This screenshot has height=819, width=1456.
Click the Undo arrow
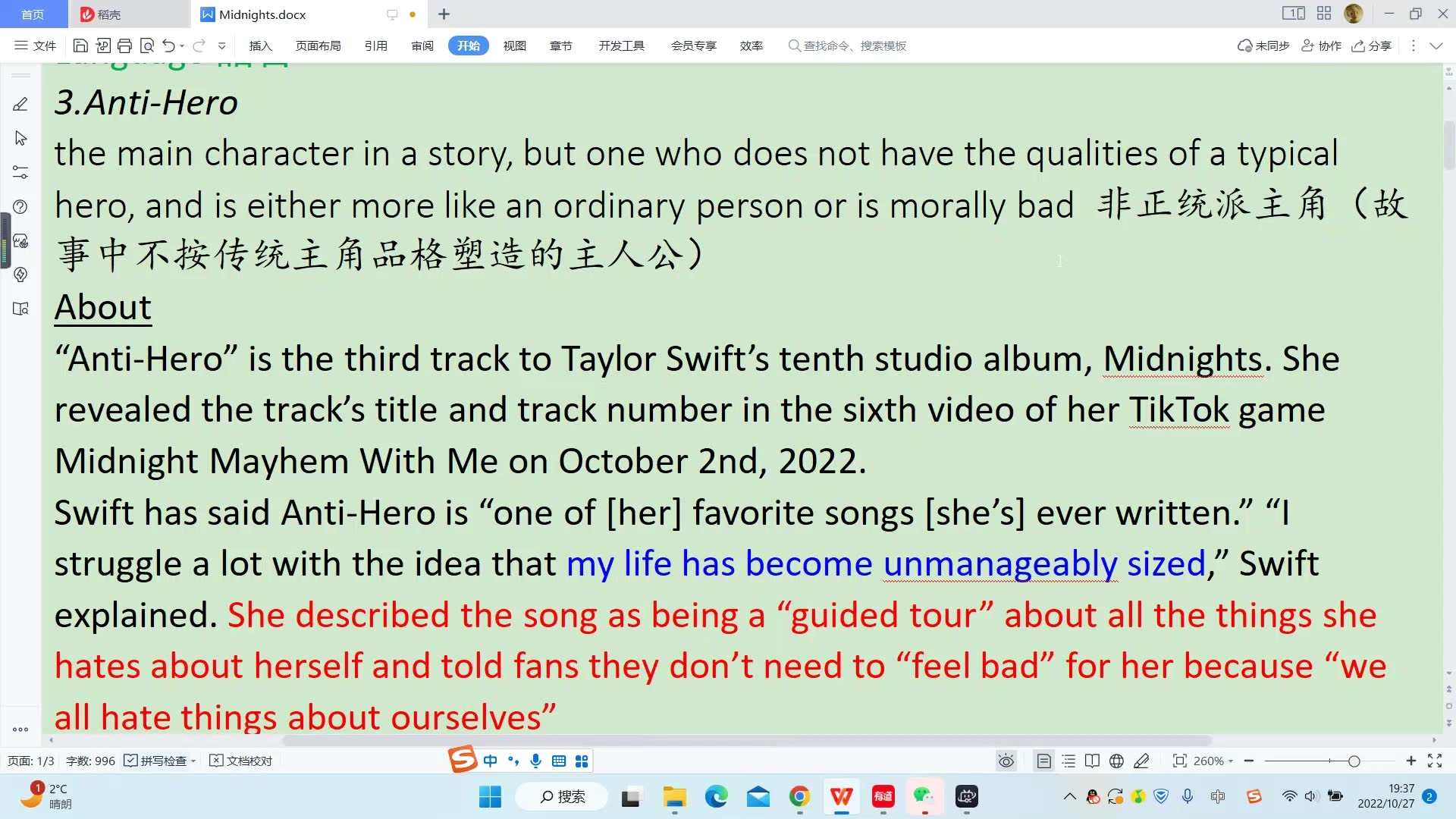pos(169,45)
